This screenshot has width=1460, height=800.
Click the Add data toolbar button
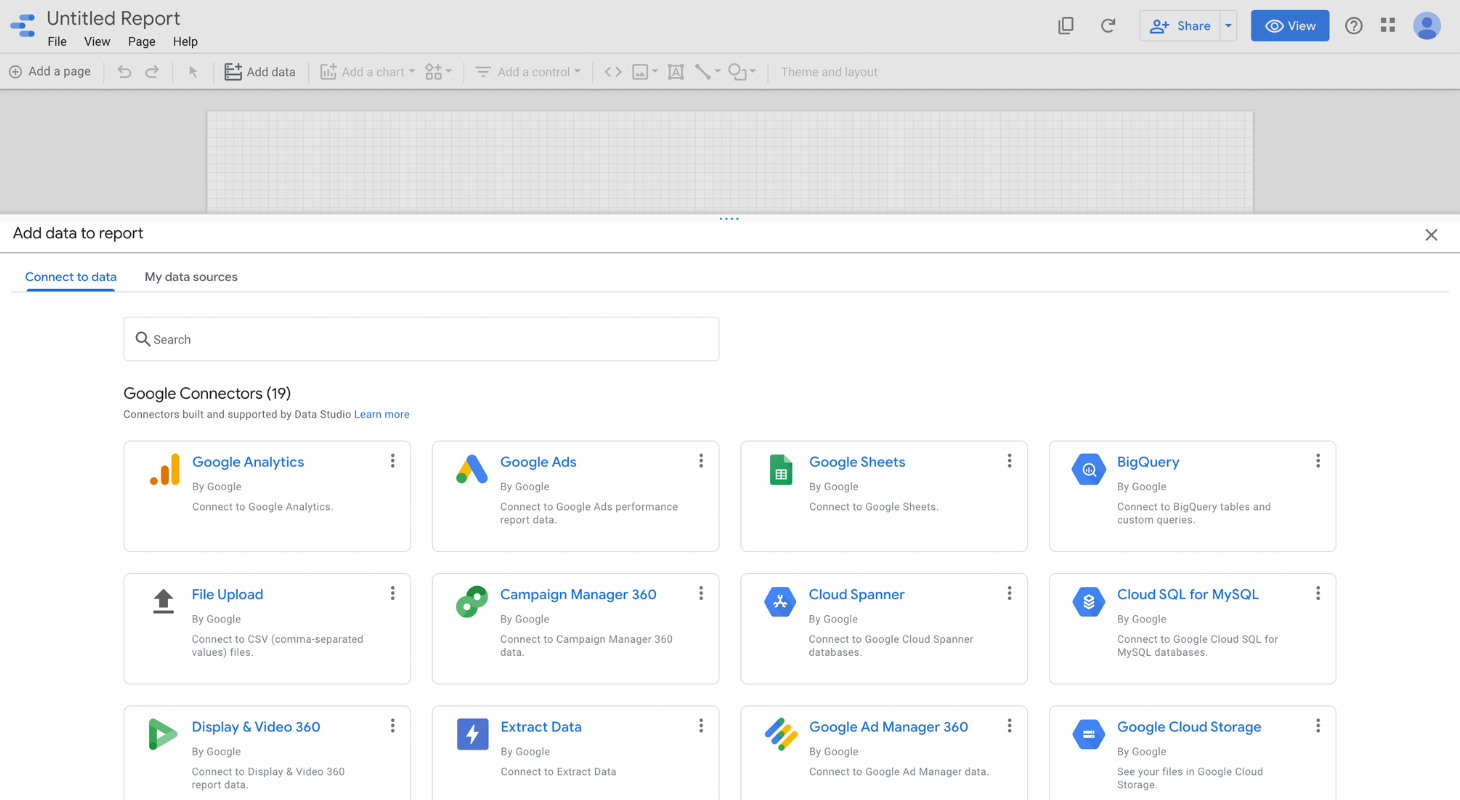click(x=260, y=72)
